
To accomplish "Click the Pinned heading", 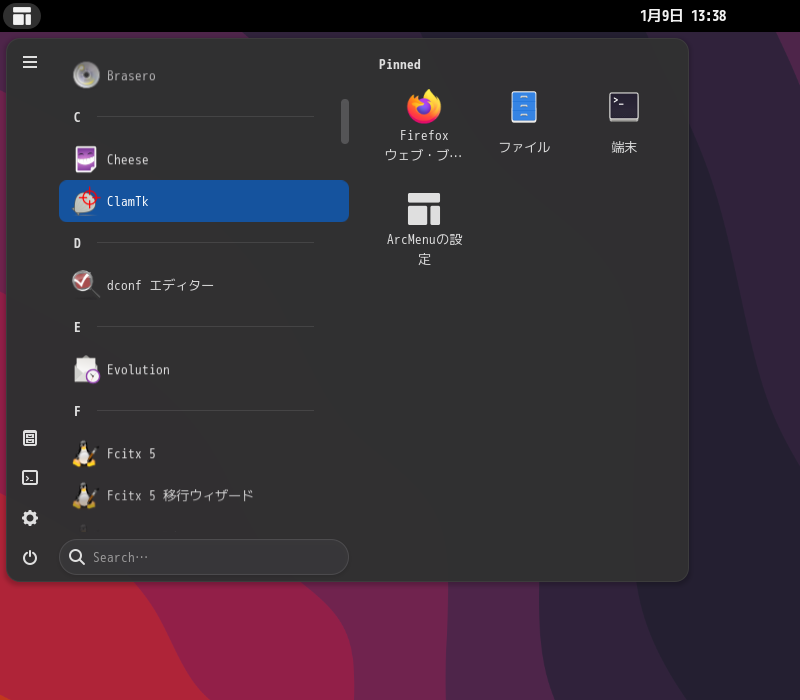I will point(399,64).
